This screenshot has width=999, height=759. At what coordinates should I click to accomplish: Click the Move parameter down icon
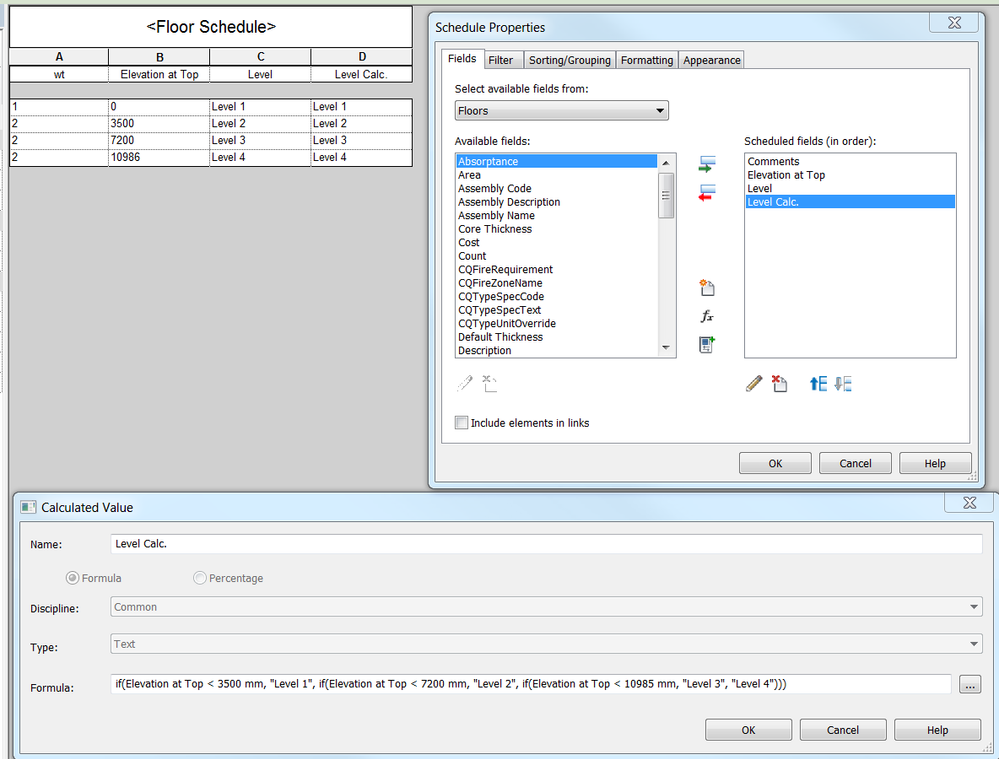click(x=843, y=384)
